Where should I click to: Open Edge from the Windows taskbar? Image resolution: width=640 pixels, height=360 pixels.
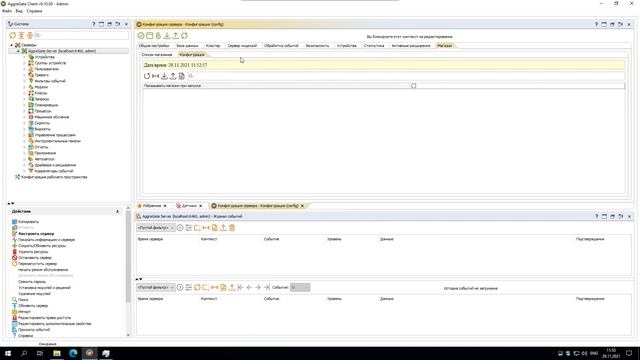coord(73,353)
